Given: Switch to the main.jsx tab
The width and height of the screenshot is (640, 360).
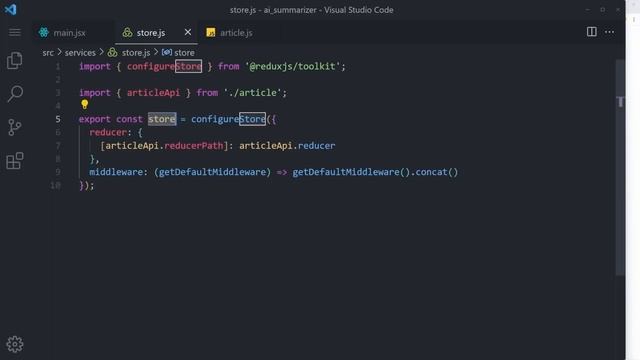Looking at the screenshot, I should 69,33.
